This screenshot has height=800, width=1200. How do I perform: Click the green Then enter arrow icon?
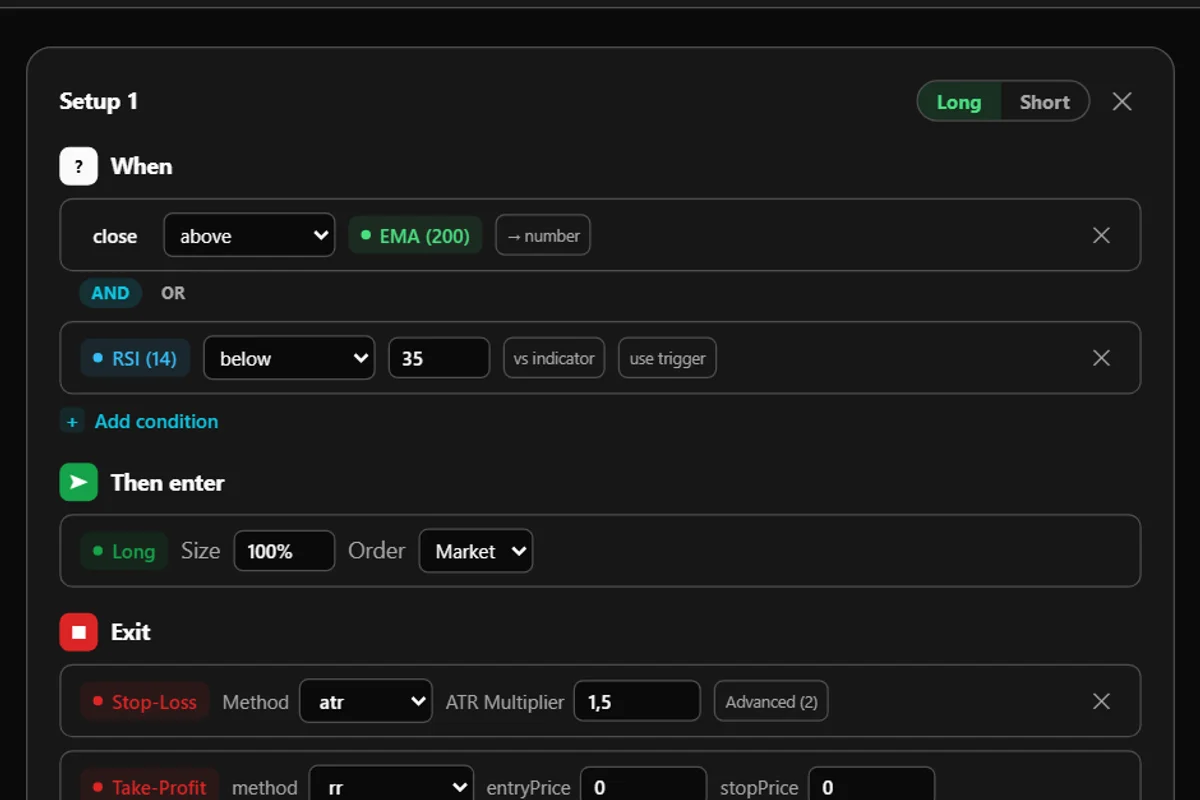click(79, 482)
